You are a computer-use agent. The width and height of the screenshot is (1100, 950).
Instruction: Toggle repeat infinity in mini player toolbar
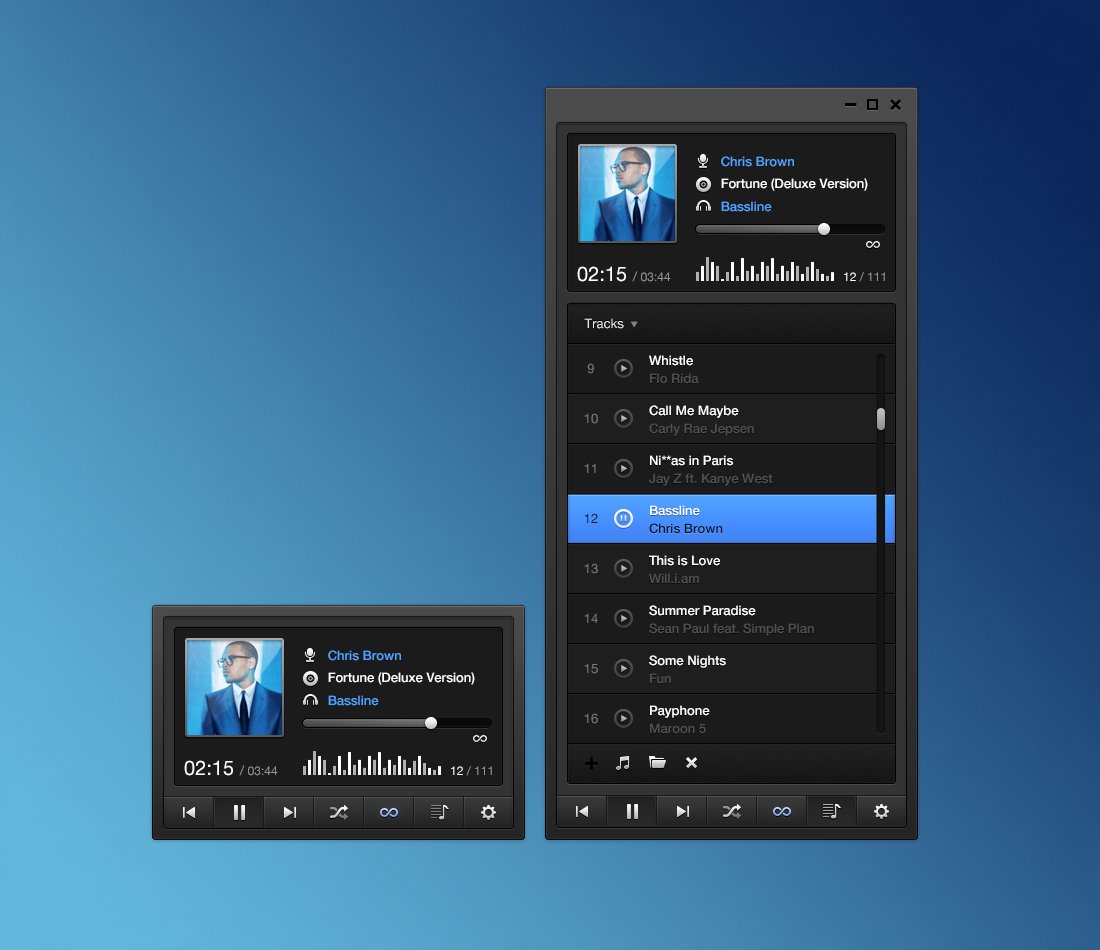coord(389,812)
